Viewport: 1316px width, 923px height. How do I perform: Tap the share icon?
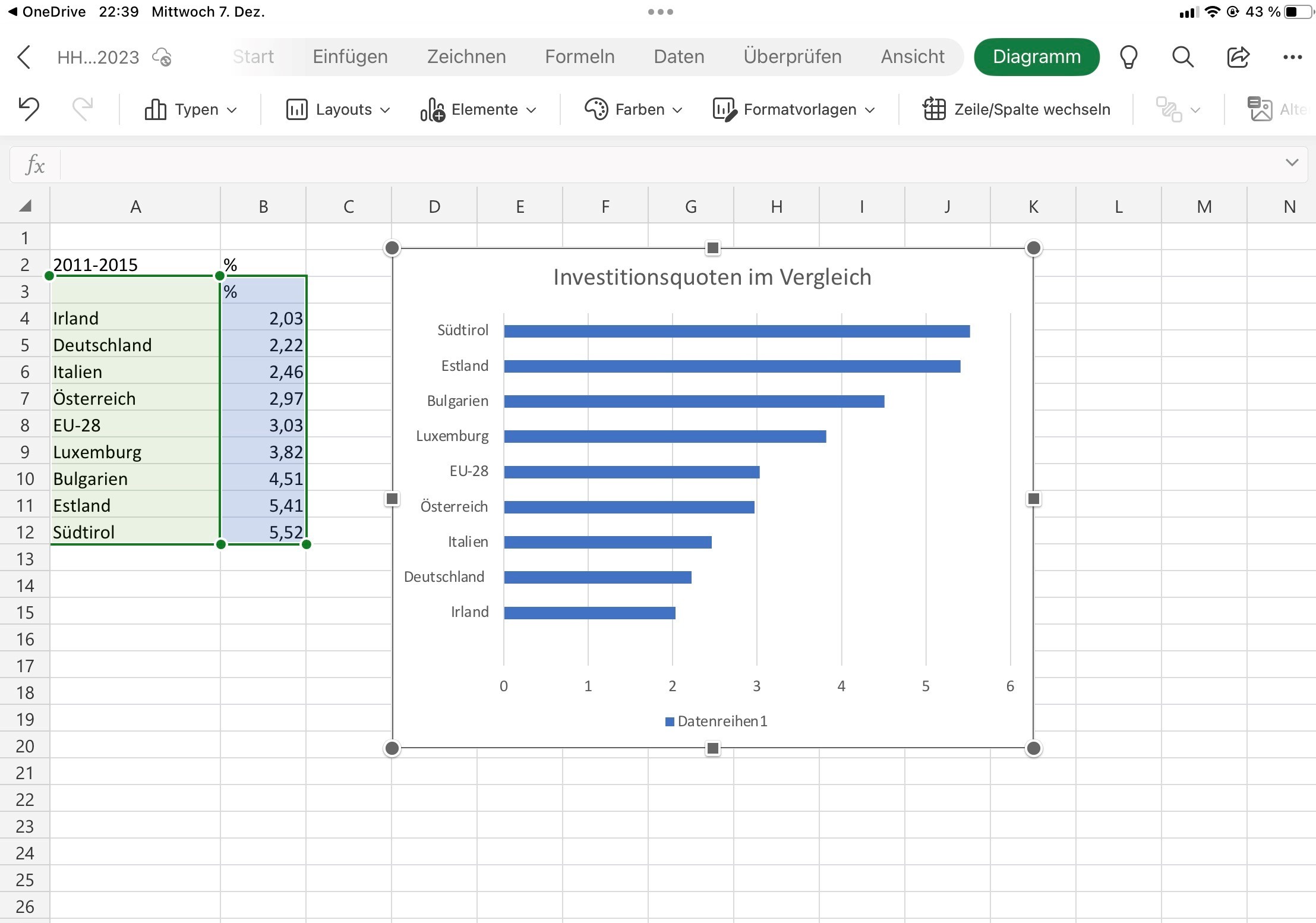tap(1238, 57)
